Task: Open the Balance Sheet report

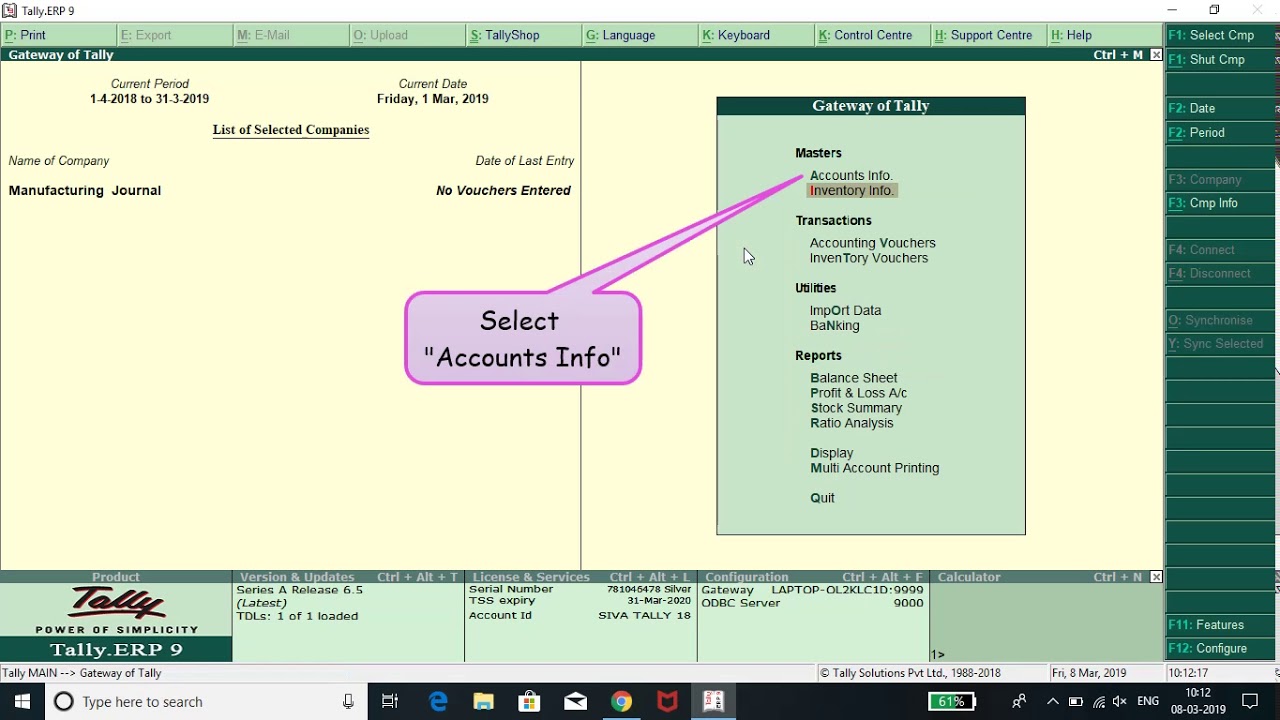Action: (x=854, y=378)
